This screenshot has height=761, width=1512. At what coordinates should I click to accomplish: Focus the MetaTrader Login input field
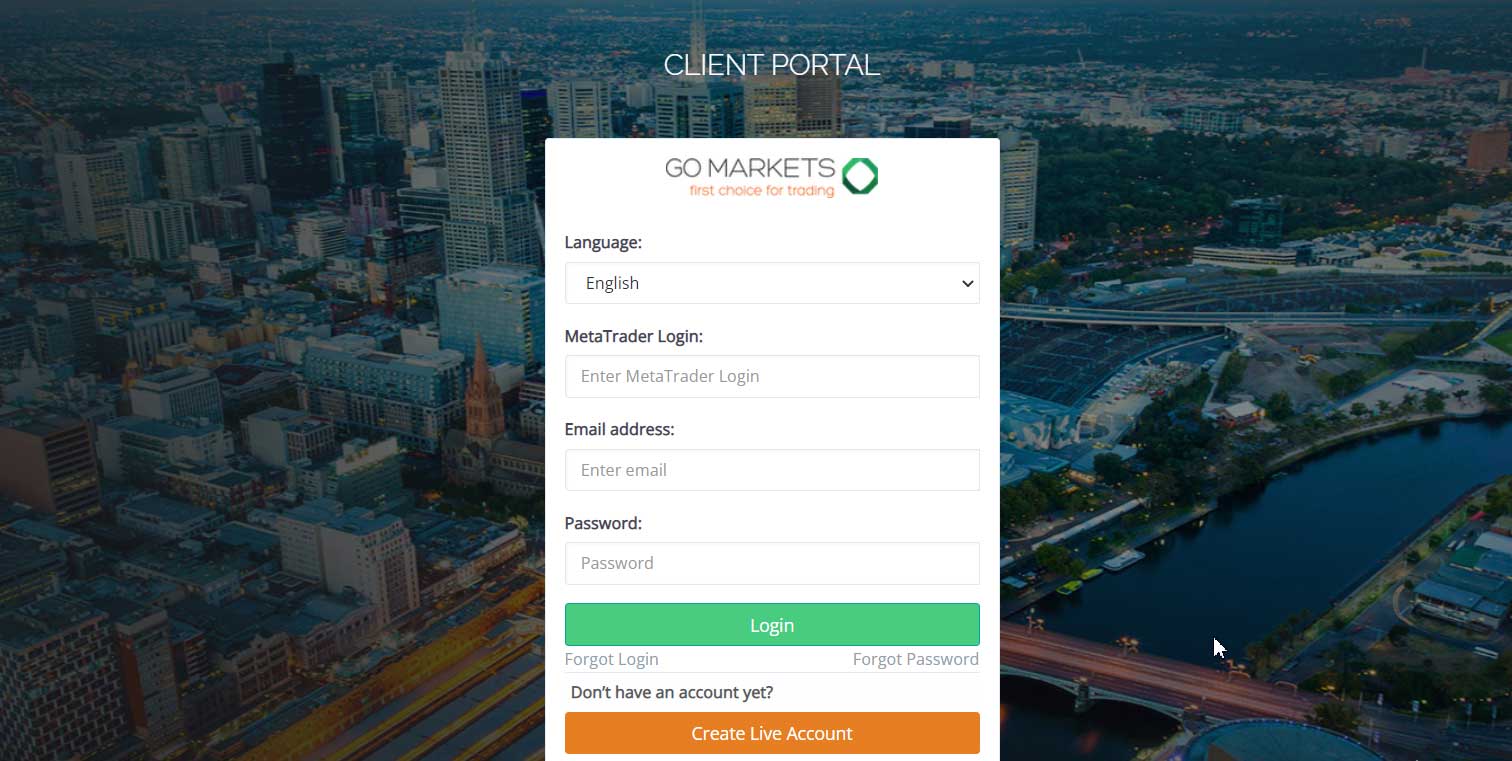[772, 376]
